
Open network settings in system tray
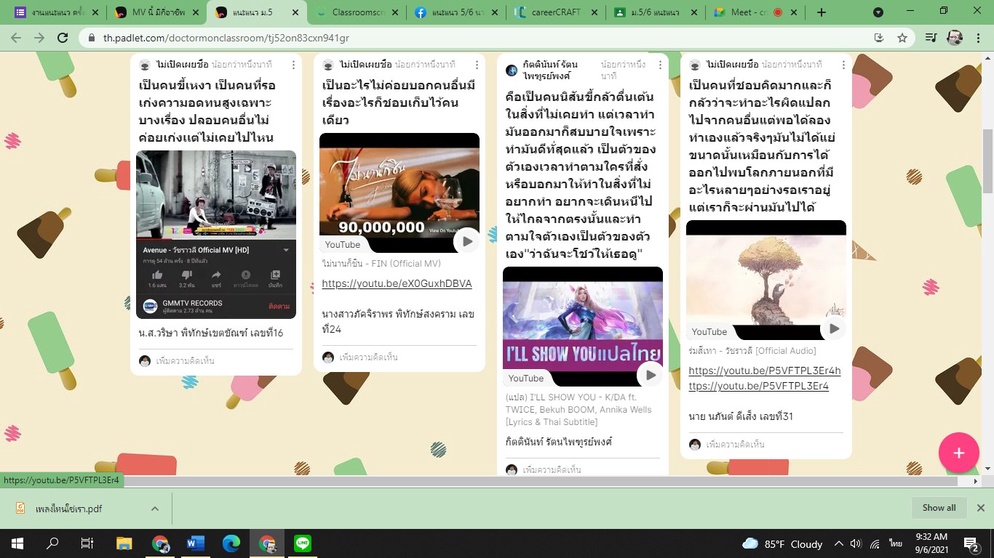(x=874, y=544)
